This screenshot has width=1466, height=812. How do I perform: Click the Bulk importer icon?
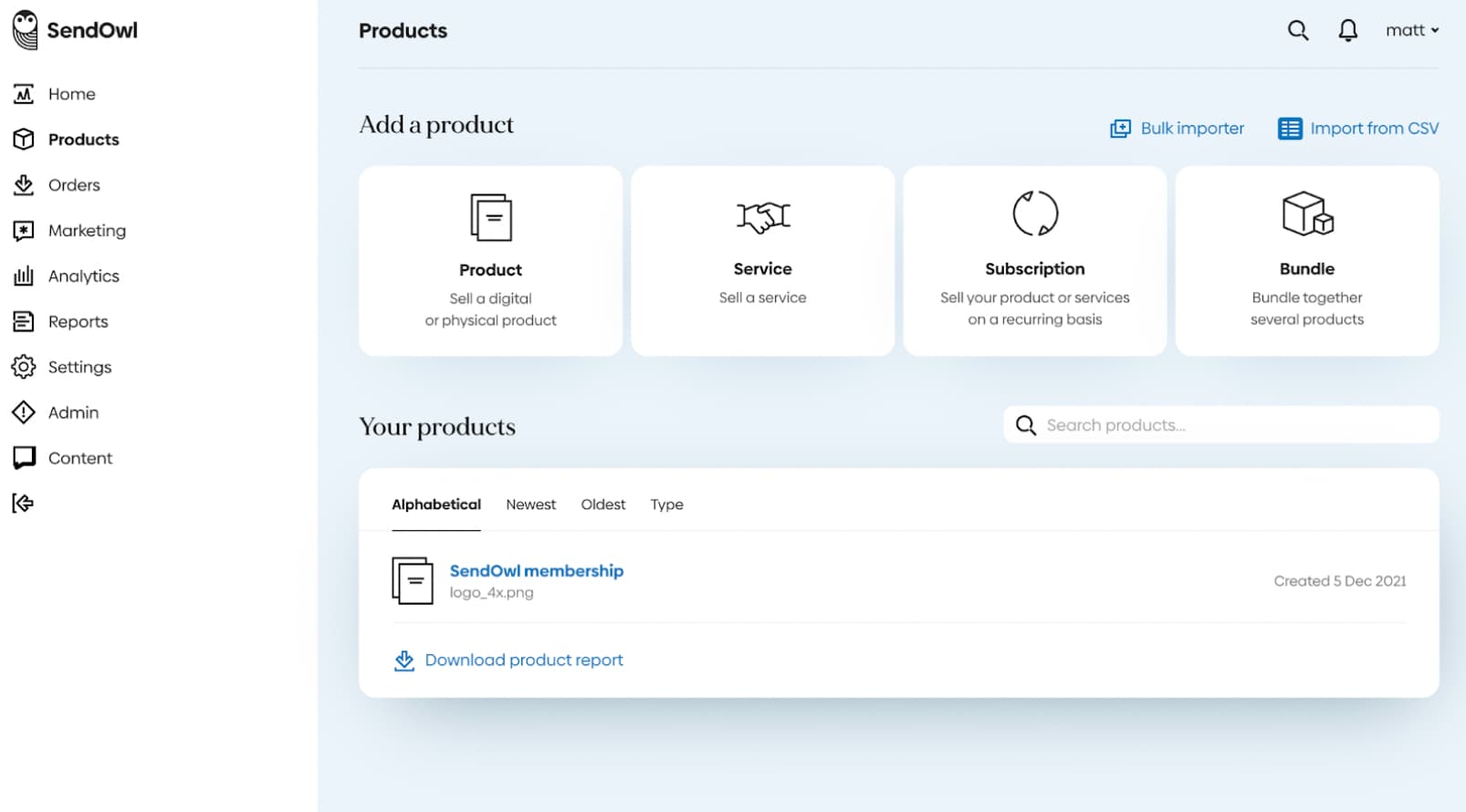pos(1120,129)
